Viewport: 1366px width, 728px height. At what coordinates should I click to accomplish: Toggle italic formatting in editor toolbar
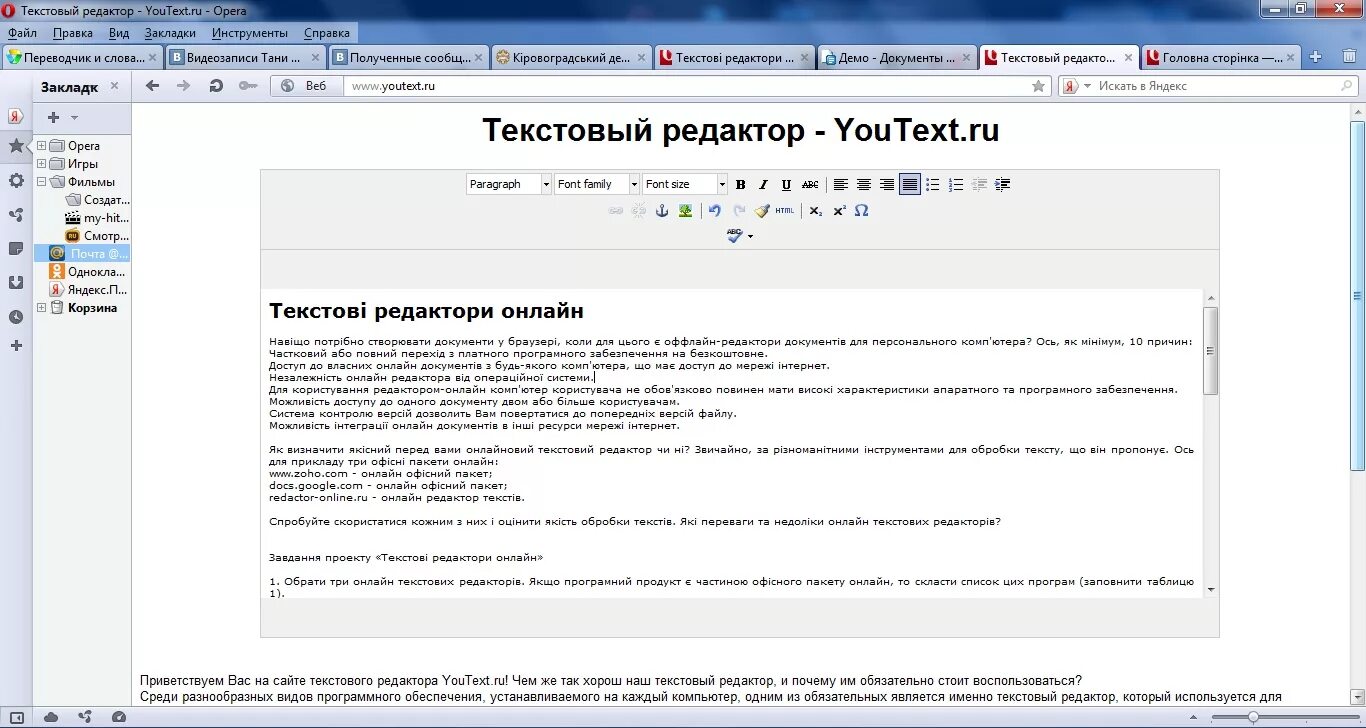pos(763,184)
